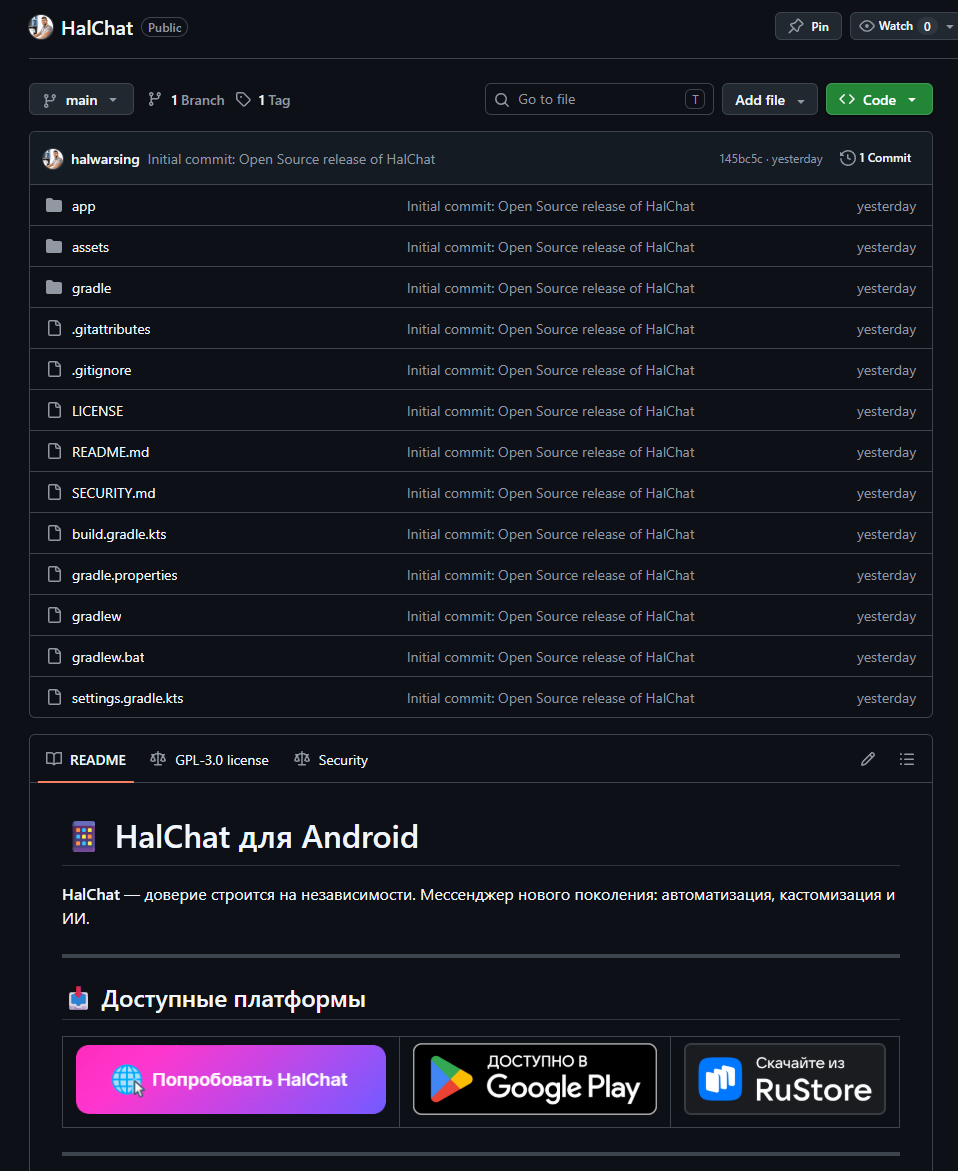Open the Watch options dropdown arrow
Screen dimensions: 958x1171
(x=949, y=26)
